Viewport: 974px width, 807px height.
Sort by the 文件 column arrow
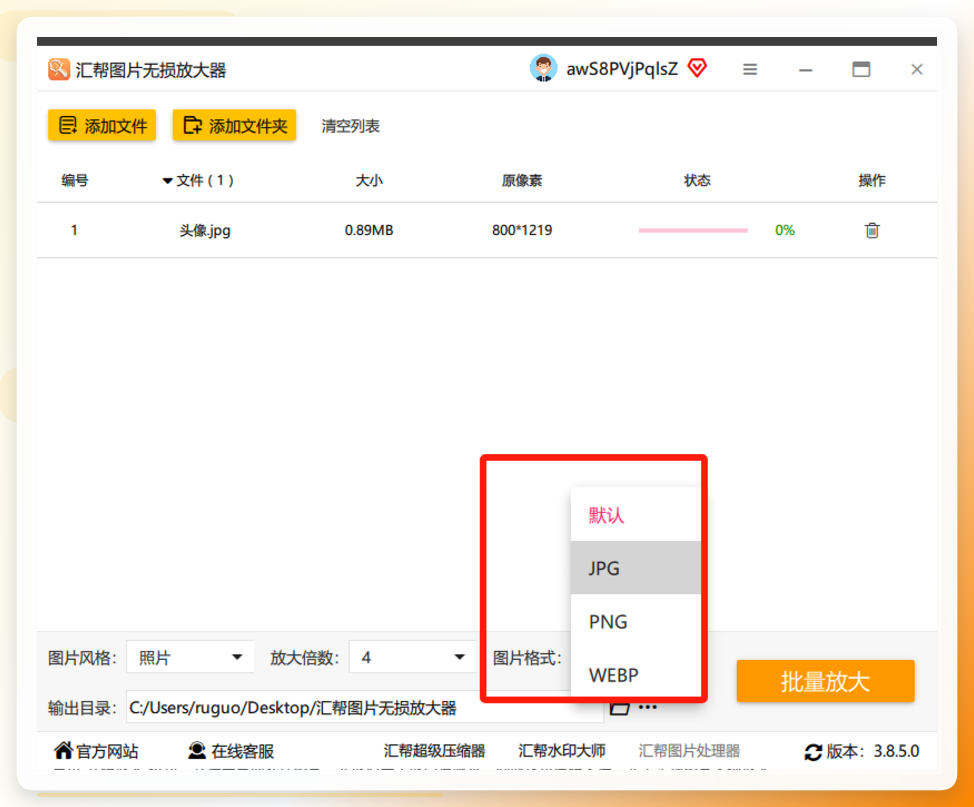pyautogui.click(x=167, y=181)
